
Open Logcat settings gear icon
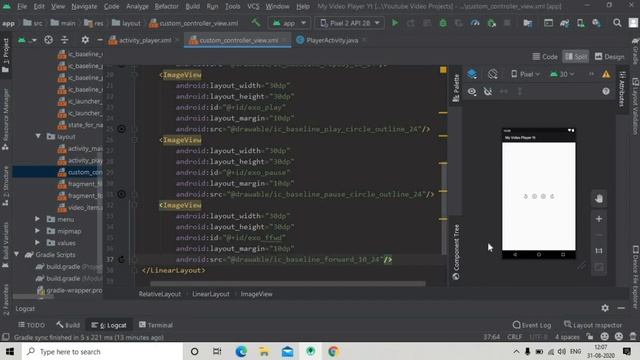pyautogui.click(x=605, y=308)
